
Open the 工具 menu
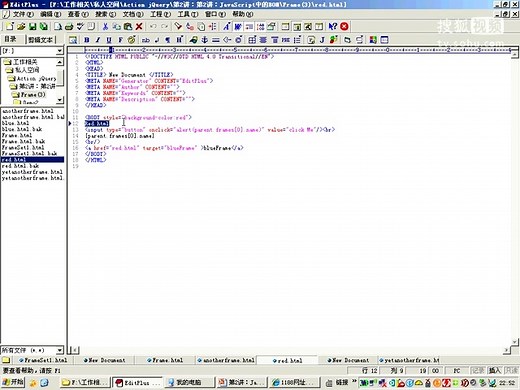click(188, 14)
